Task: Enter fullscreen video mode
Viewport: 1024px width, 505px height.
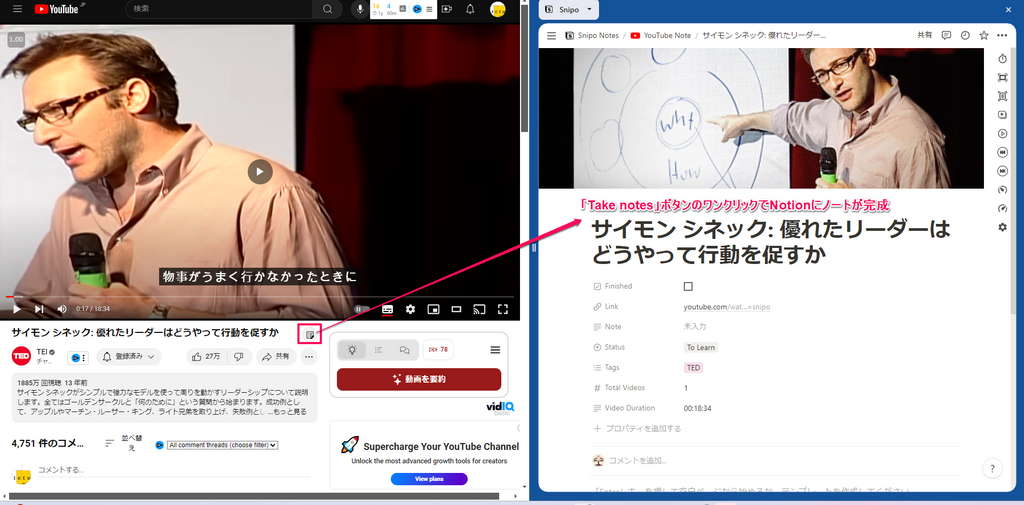Action: point(503,309)
